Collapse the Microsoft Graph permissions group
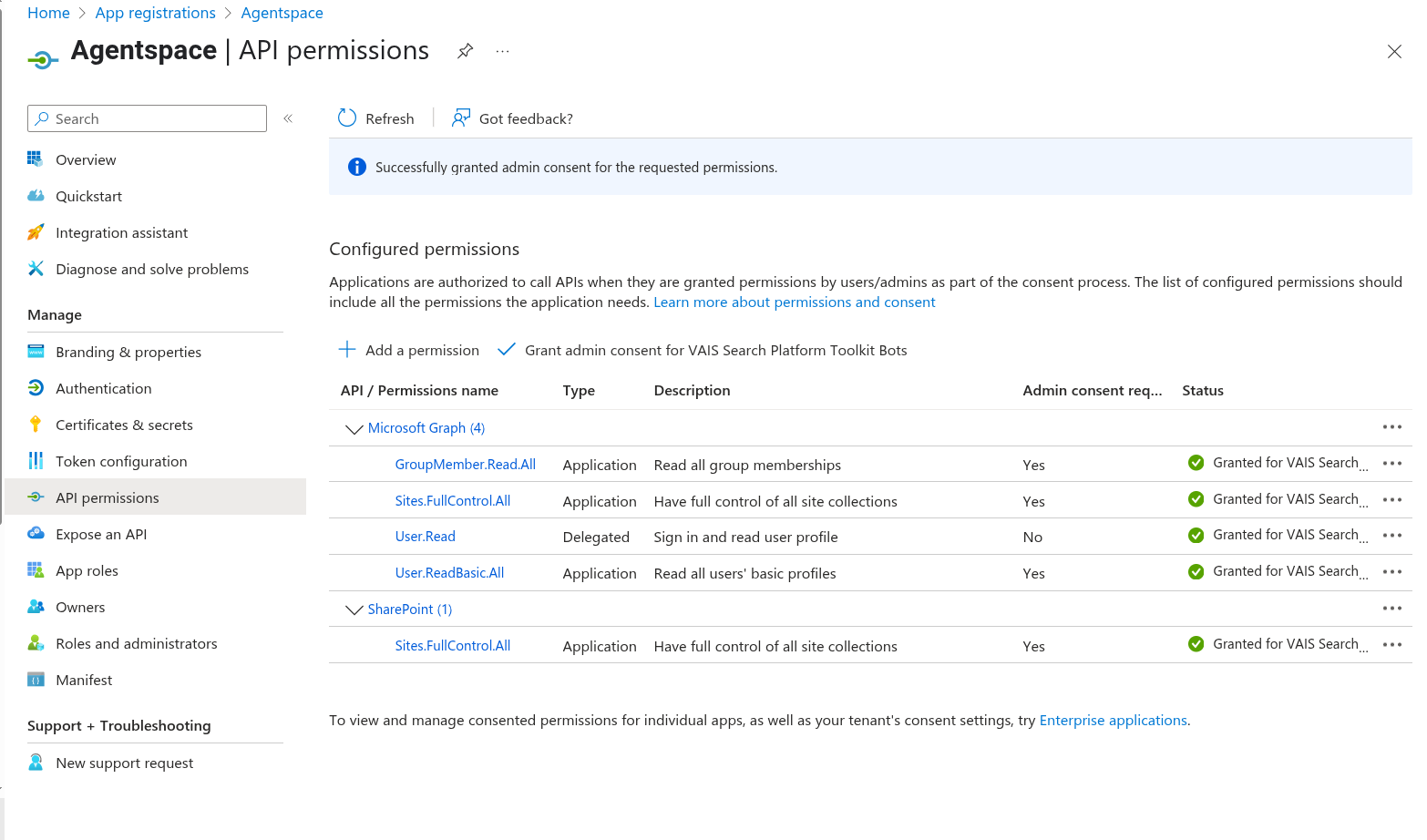The image size is (1427, 840). pyautogui.click(x=354, y=428)
